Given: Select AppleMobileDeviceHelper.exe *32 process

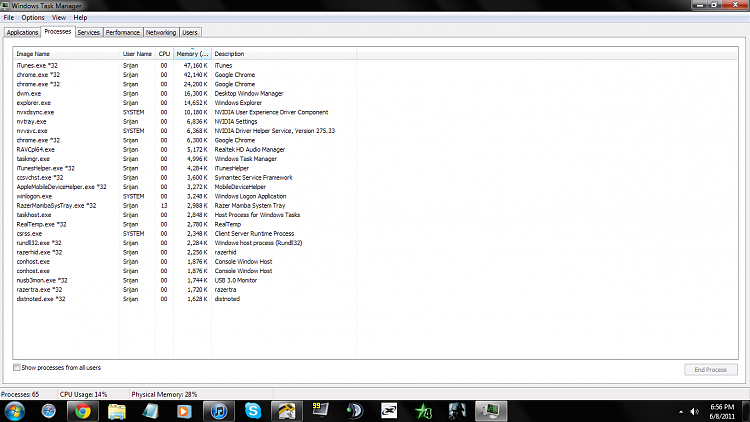Looking at the screenshot, I should (x=185, y=187).
